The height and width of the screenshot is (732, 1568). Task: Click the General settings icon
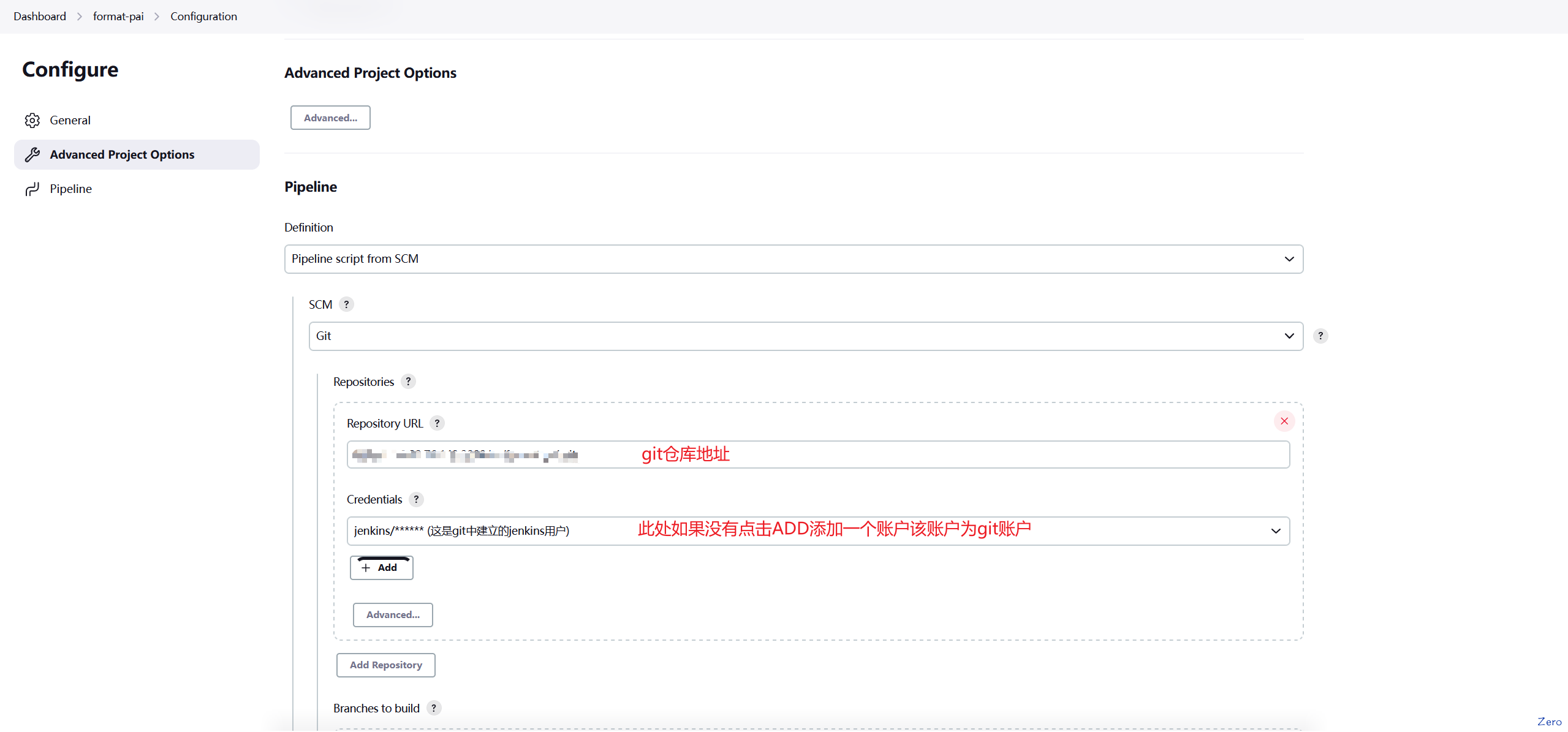[33, 120]
